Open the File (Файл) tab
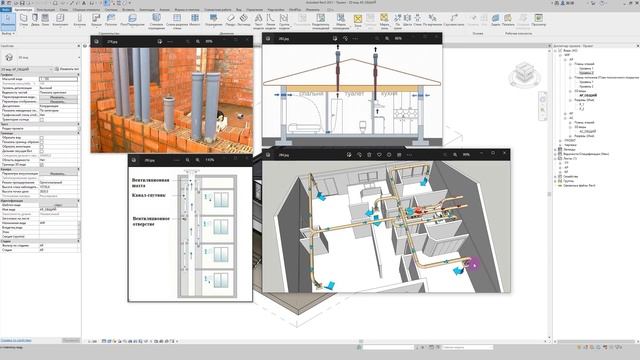The width and height of the screenshot is (640, 360). [x=6, y=9]
